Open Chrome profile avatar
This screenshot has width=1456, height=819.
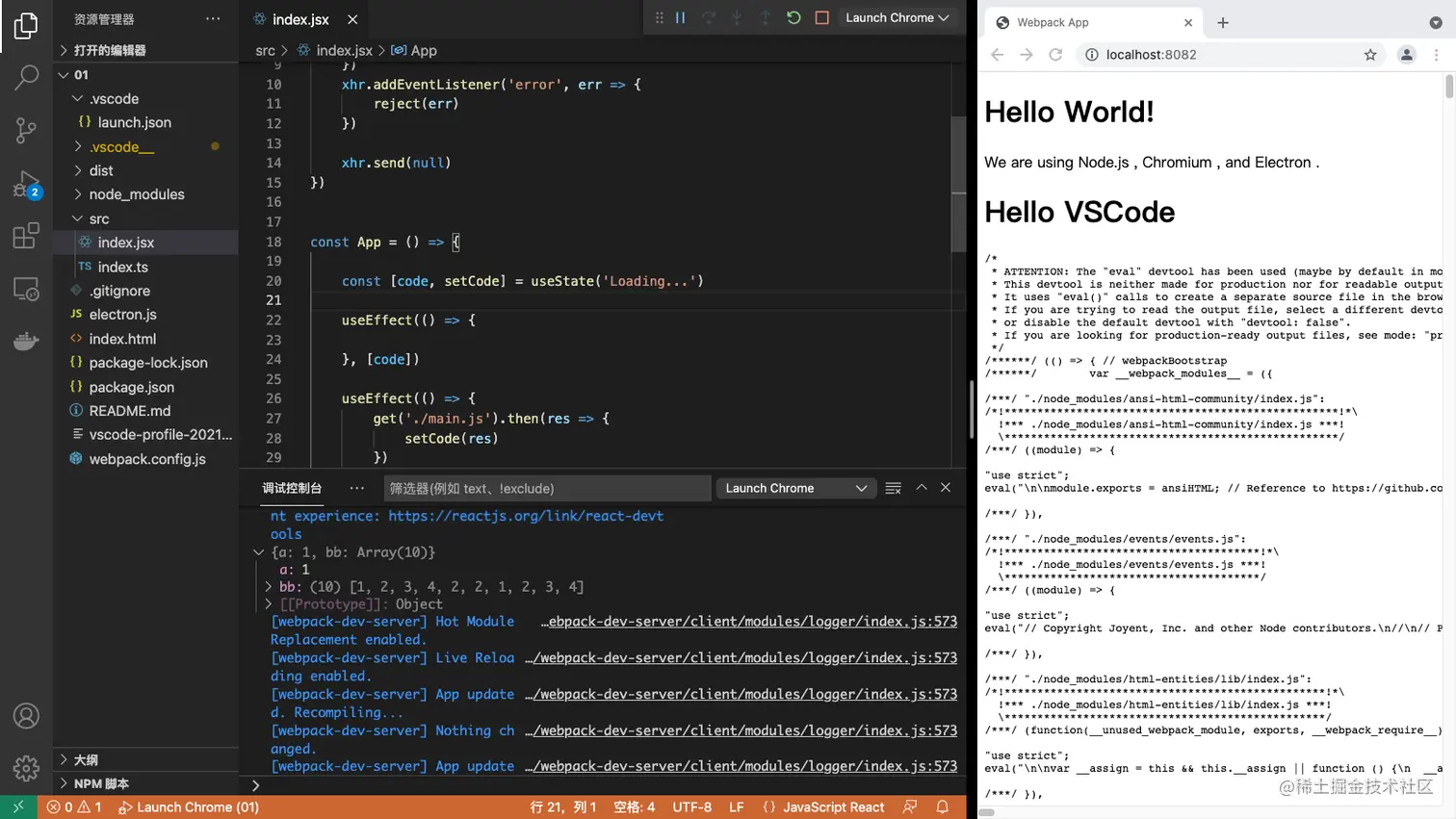click(x=1407, y=55)
